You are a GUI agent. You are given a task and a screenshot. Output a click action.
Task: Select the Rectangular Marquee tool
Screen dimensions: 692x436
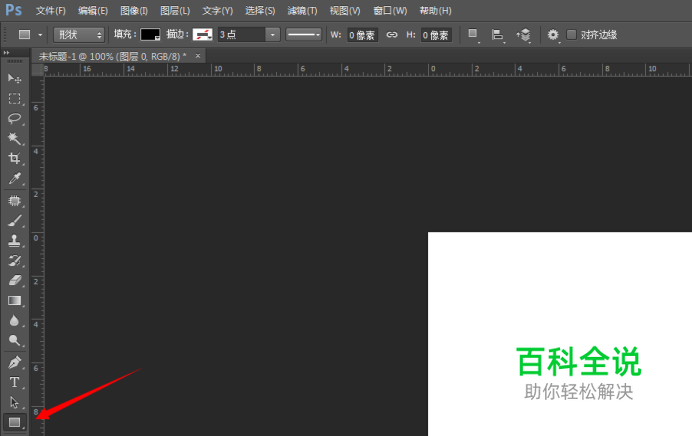[x=14, y=98]
